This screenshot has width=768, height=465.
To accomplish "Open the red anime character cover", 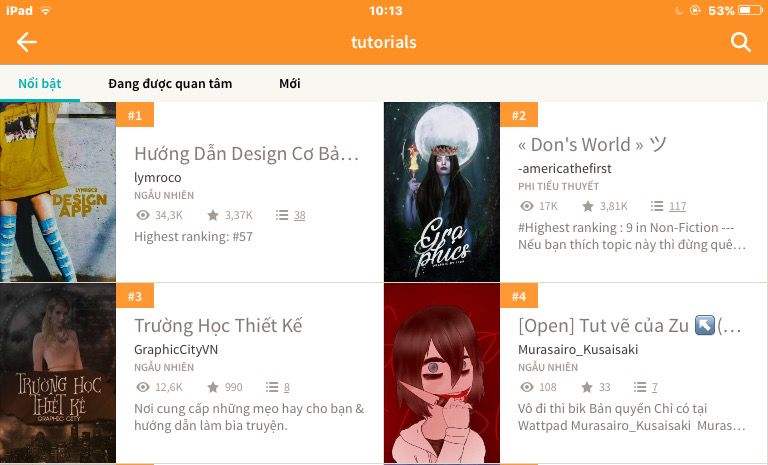I will click(x=442, y=373).
